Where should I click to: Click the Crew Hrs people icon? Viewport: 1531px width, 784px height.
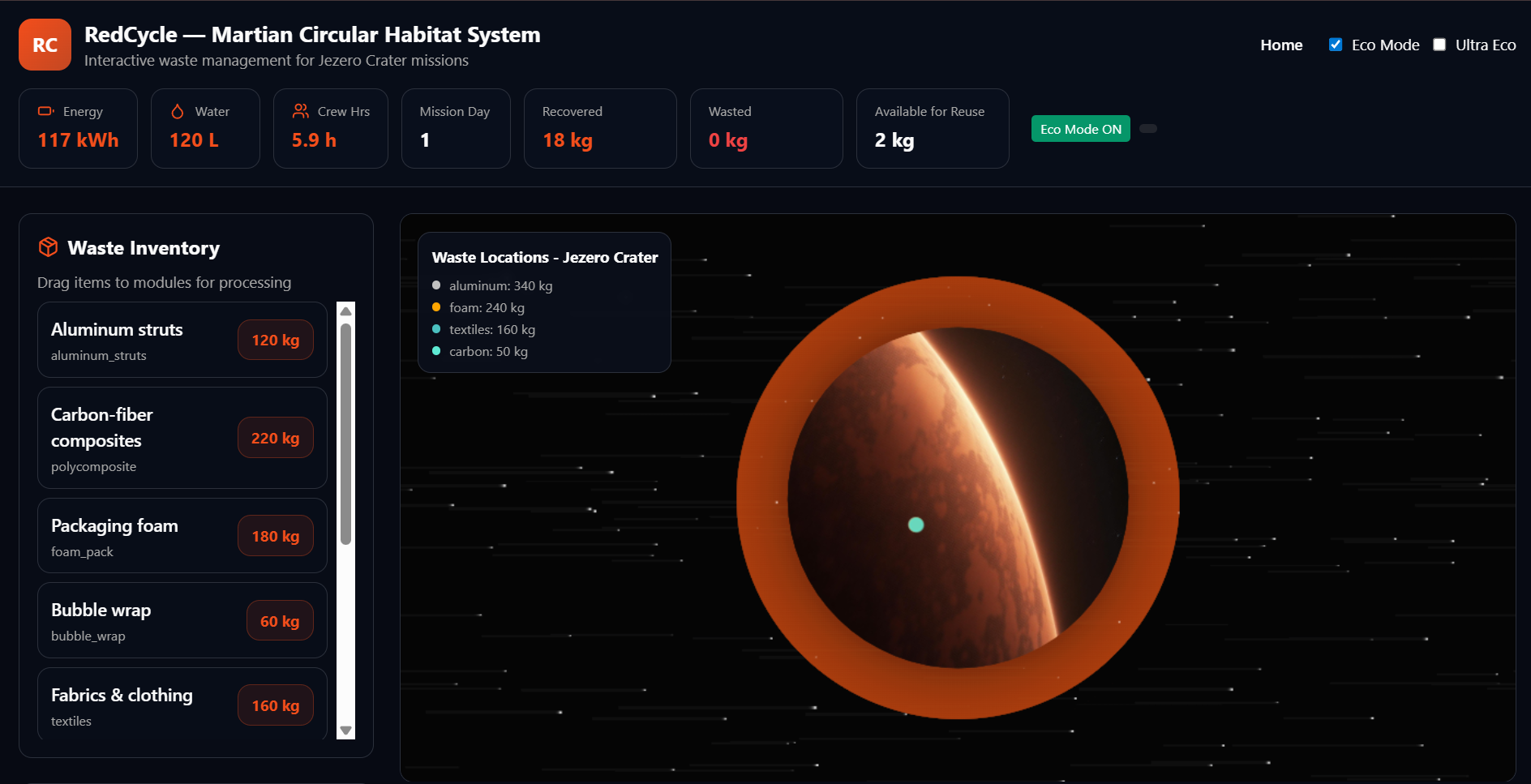click(300, 111)
